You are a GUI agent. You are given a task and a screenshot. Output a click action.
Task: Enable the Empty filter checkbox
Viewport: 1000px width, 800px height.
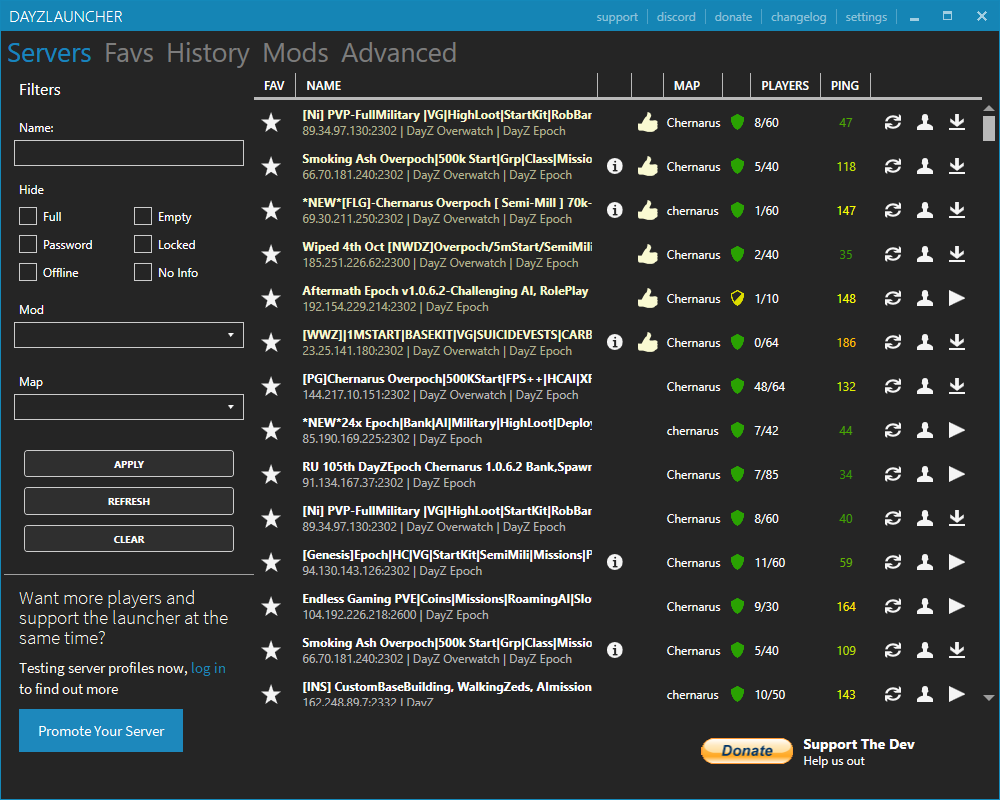143,216
